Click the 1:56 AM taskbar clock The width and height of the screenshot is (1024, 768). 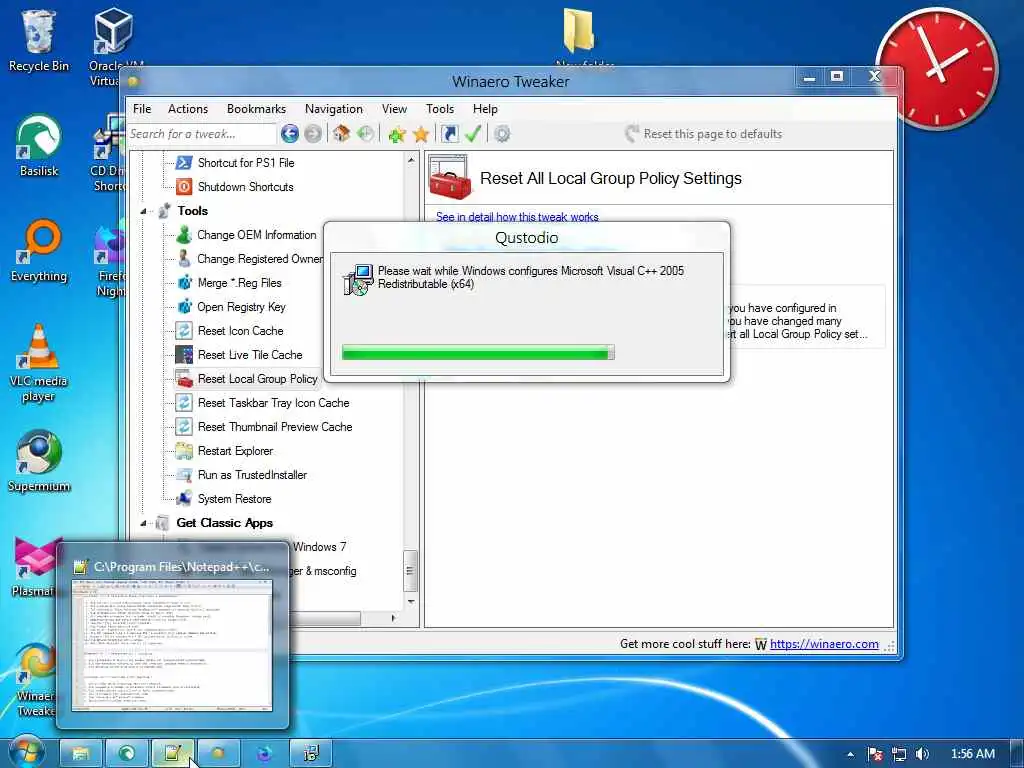point(972,754)
